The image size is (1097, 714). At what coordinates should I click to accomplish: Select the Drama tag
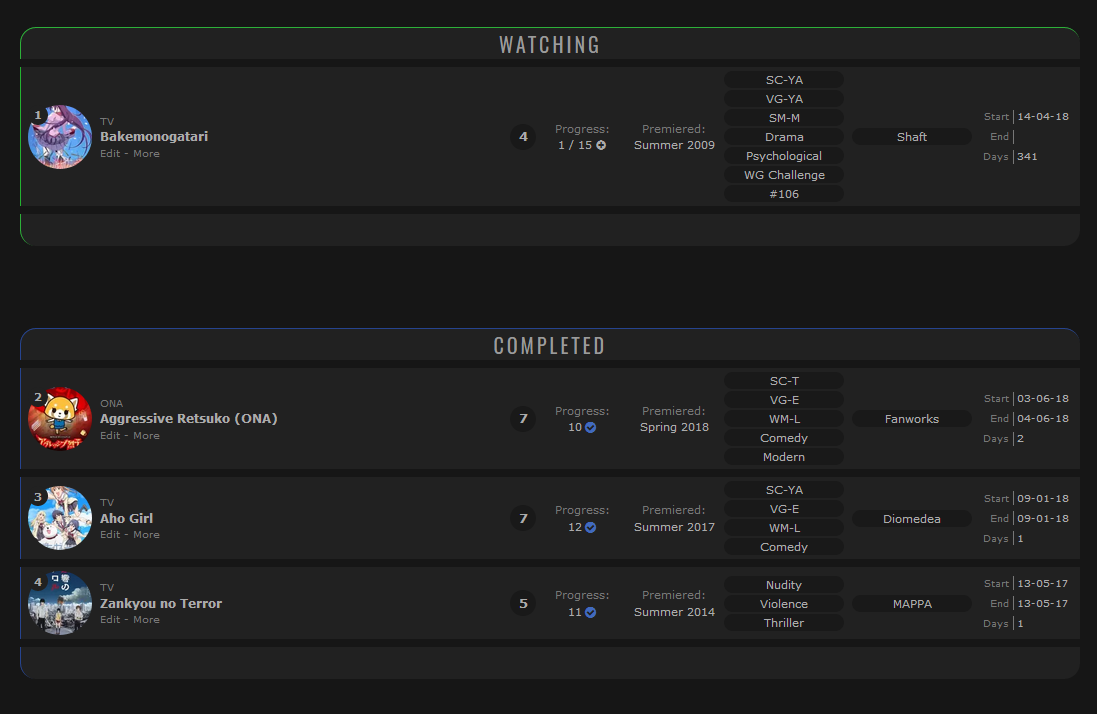pos(784,137)
